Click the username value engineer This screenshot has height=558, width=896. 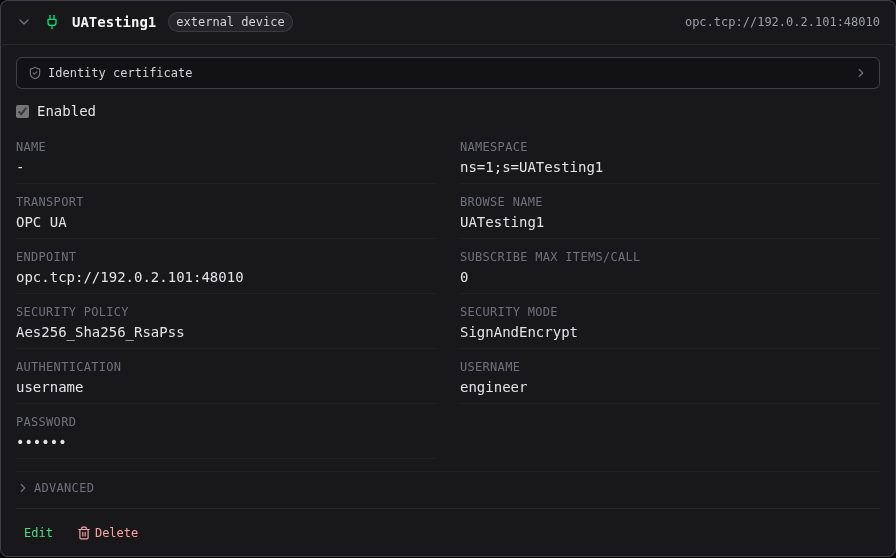point(494,388)
